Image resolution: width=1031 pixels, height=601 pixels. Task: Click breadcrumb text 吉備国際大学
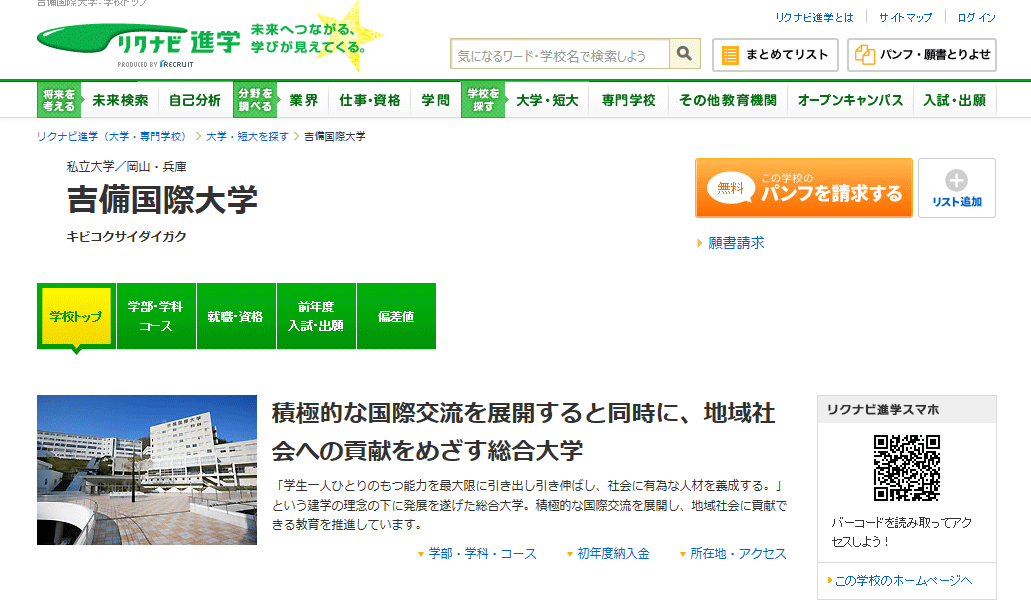(335, 136)
